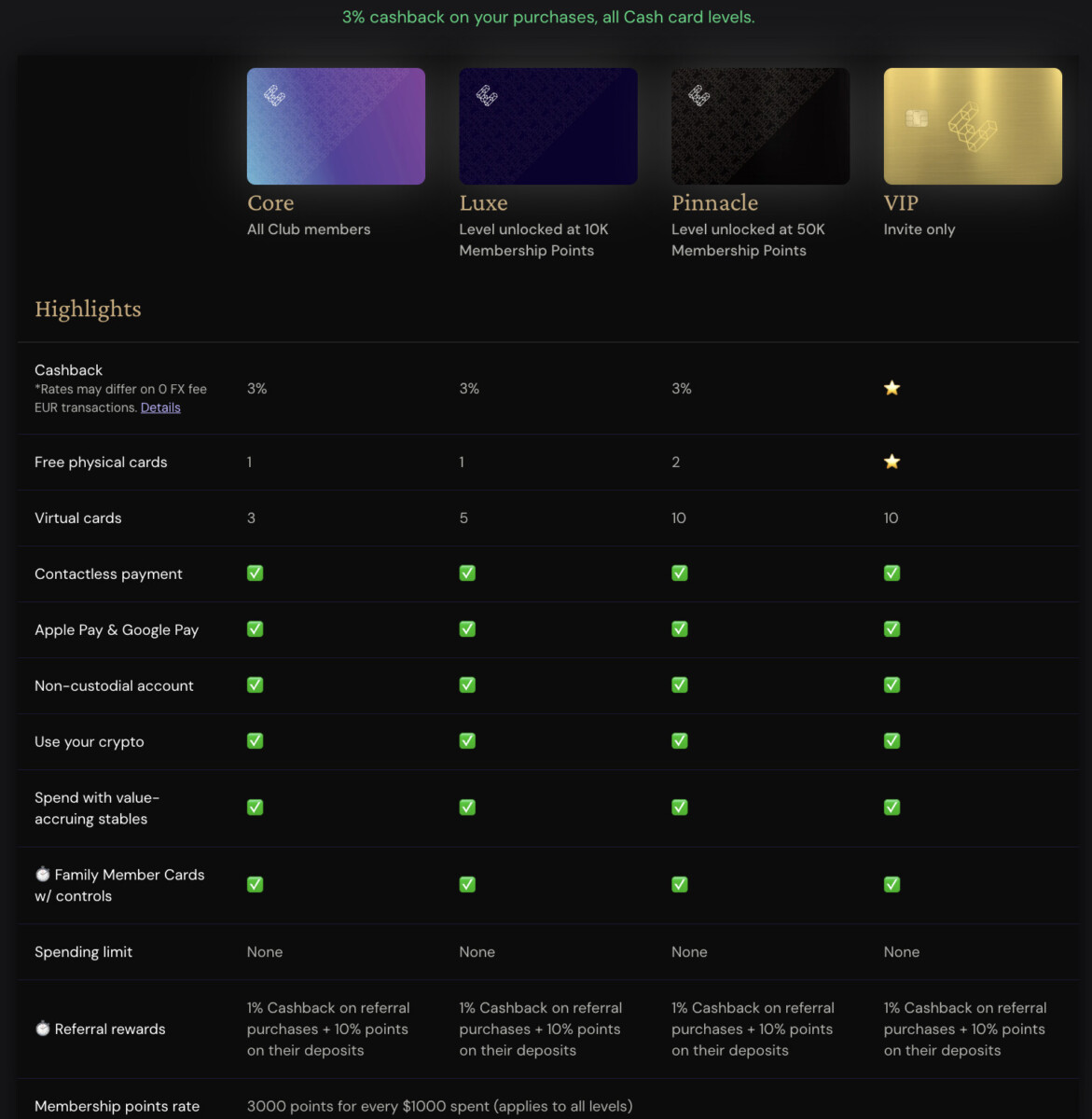1092x1119 pixels.
Task: Click the gold VIP card image
Action: [x=973, y=126]
